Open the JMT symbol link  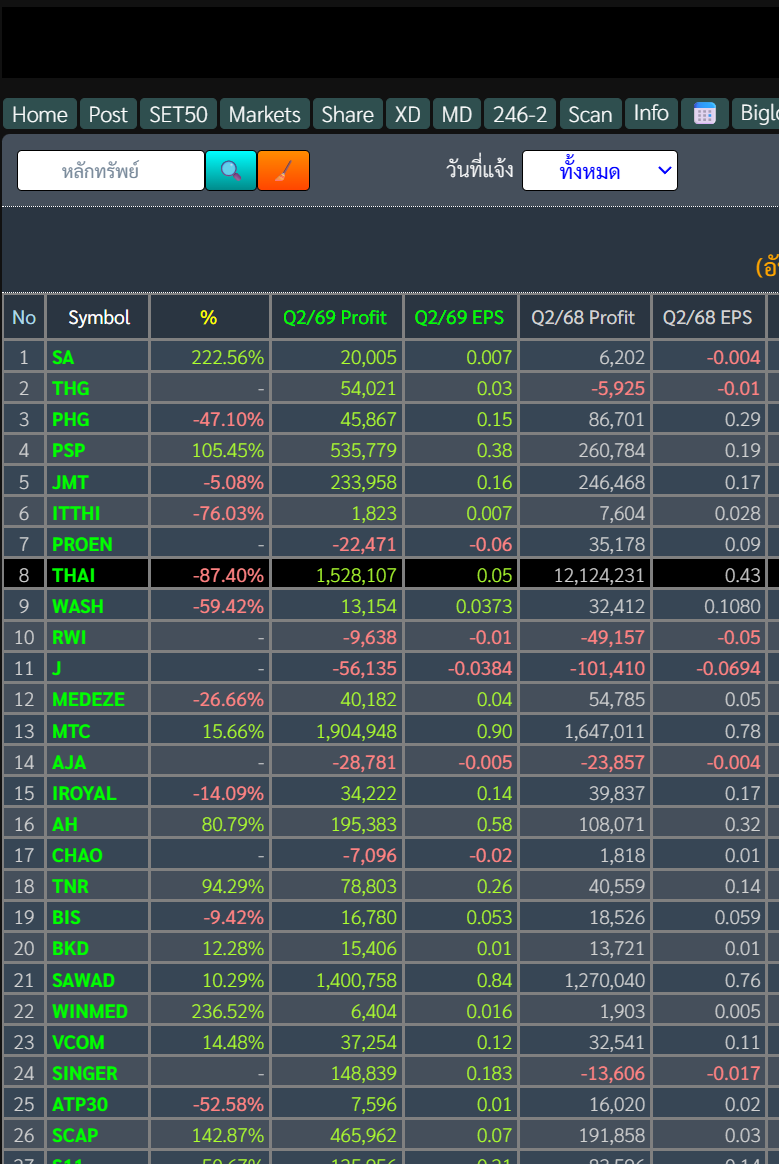[x=70, y=483]
